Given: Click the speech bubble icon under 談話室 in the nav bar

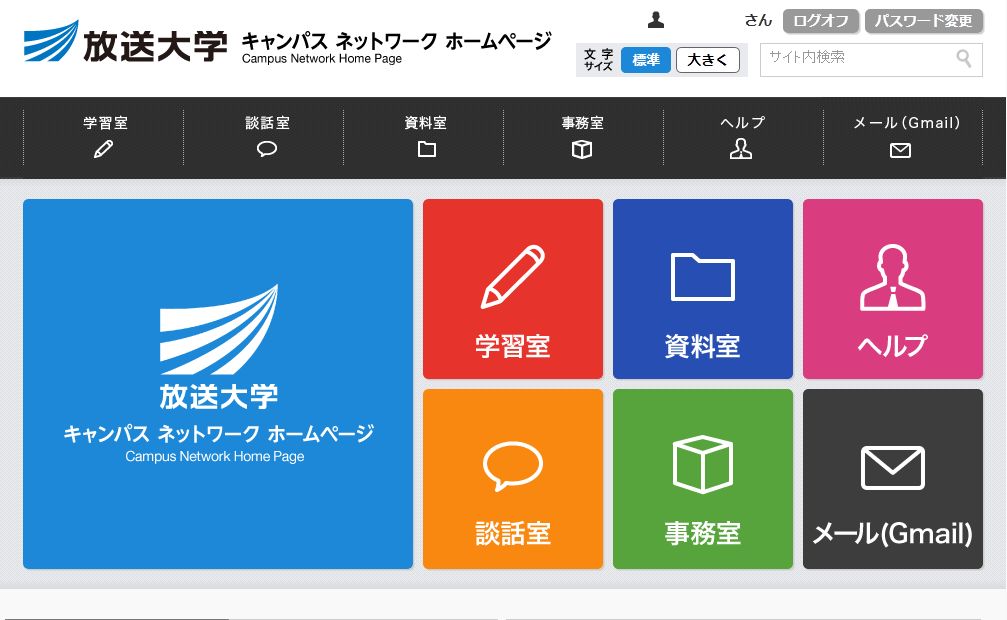Looking at the screenshot, I should tap(267, 150).
